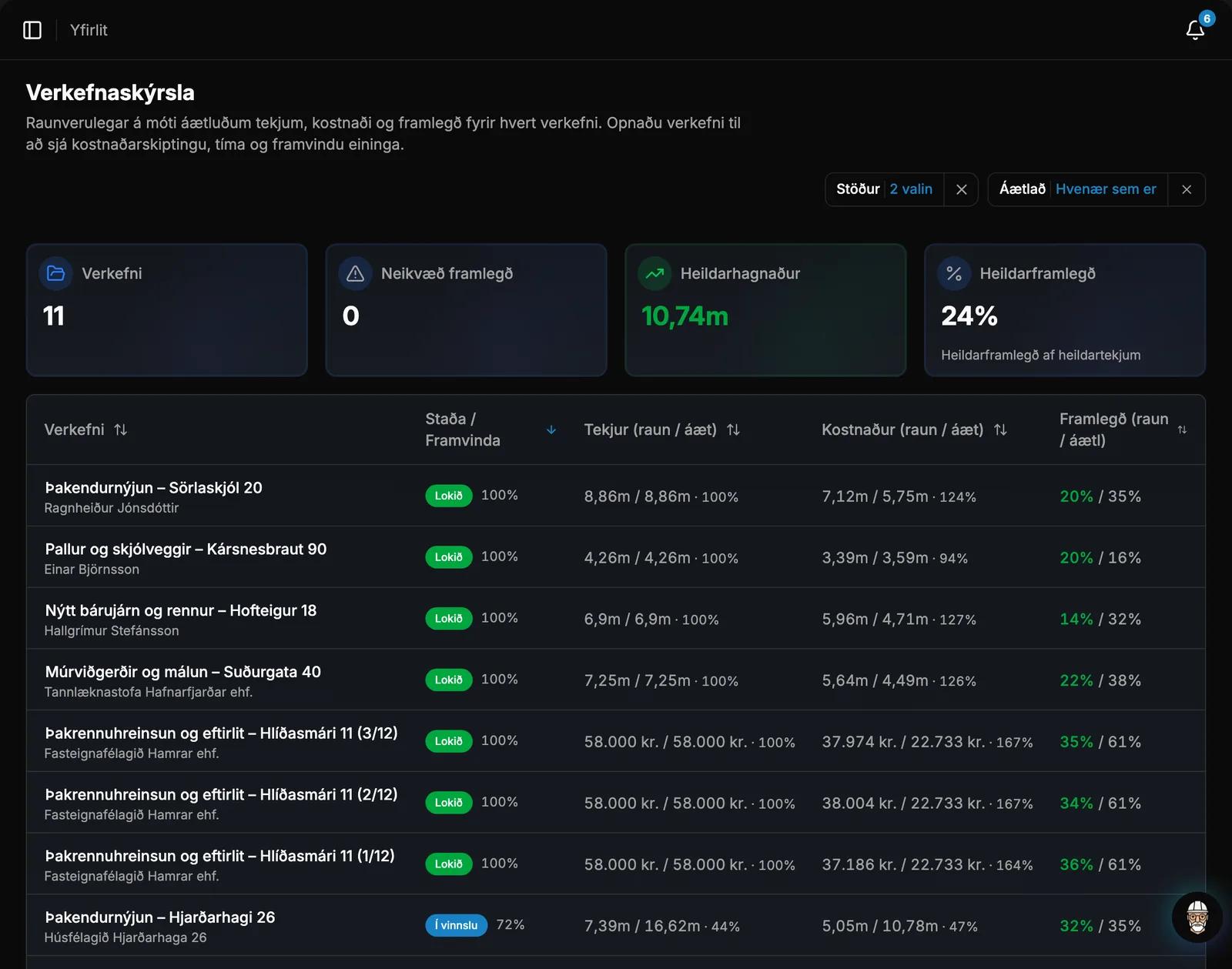Open the assistant avatar chat button
This screenshot has width=1232, height=969.
coord(1197,917)
